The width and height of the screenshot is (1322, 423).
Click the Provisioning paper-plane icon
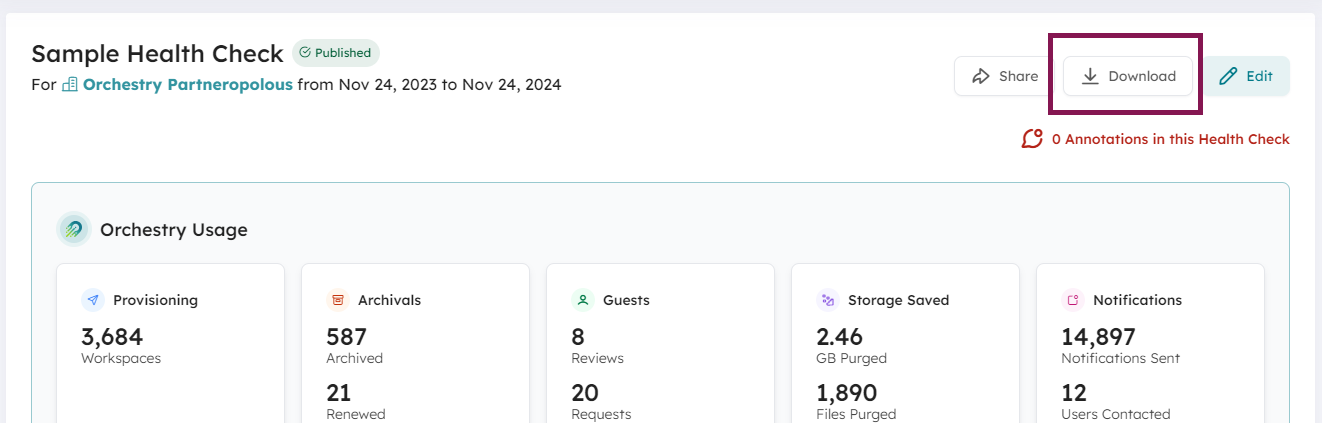pos(93,300)
